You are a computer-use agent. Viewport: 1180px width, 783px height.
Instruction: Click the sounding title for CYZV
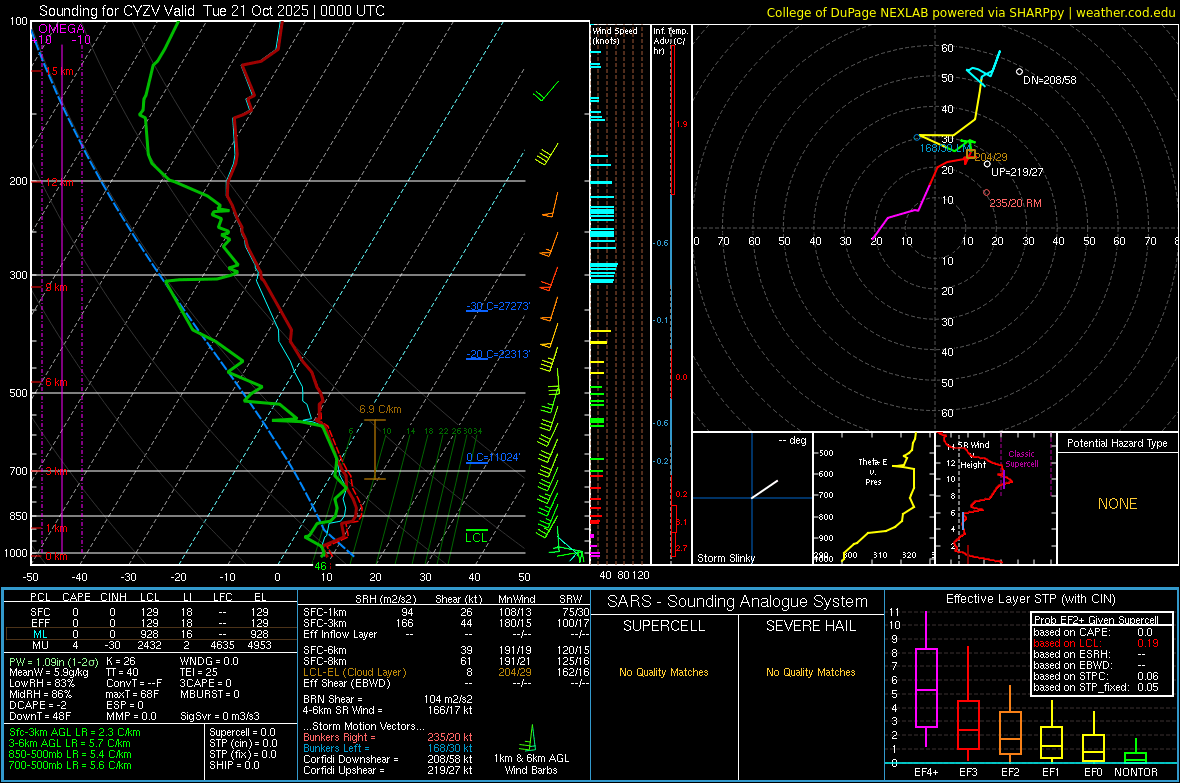tap(211, 11)
